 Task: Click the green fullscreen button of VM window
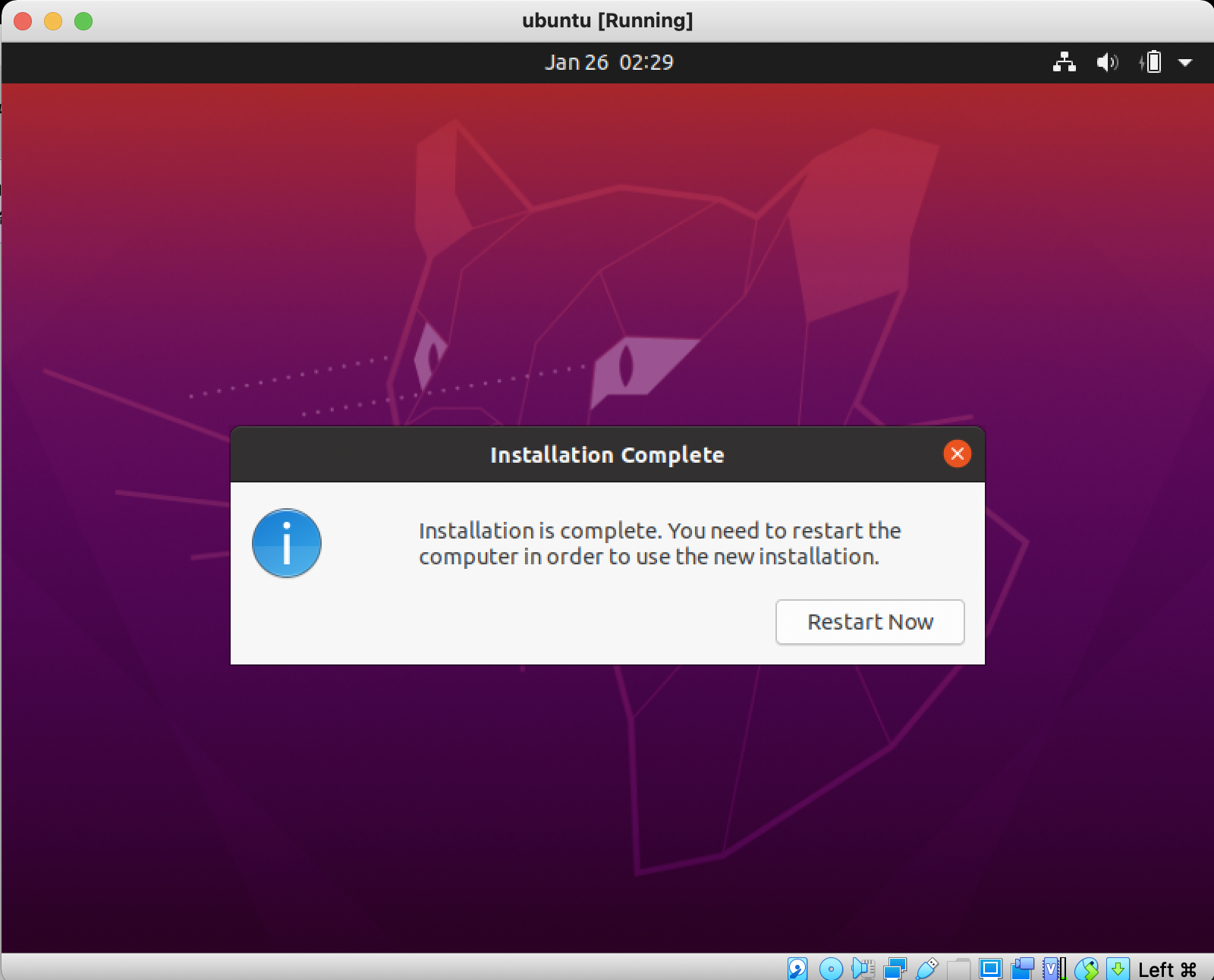pos(83,21)
